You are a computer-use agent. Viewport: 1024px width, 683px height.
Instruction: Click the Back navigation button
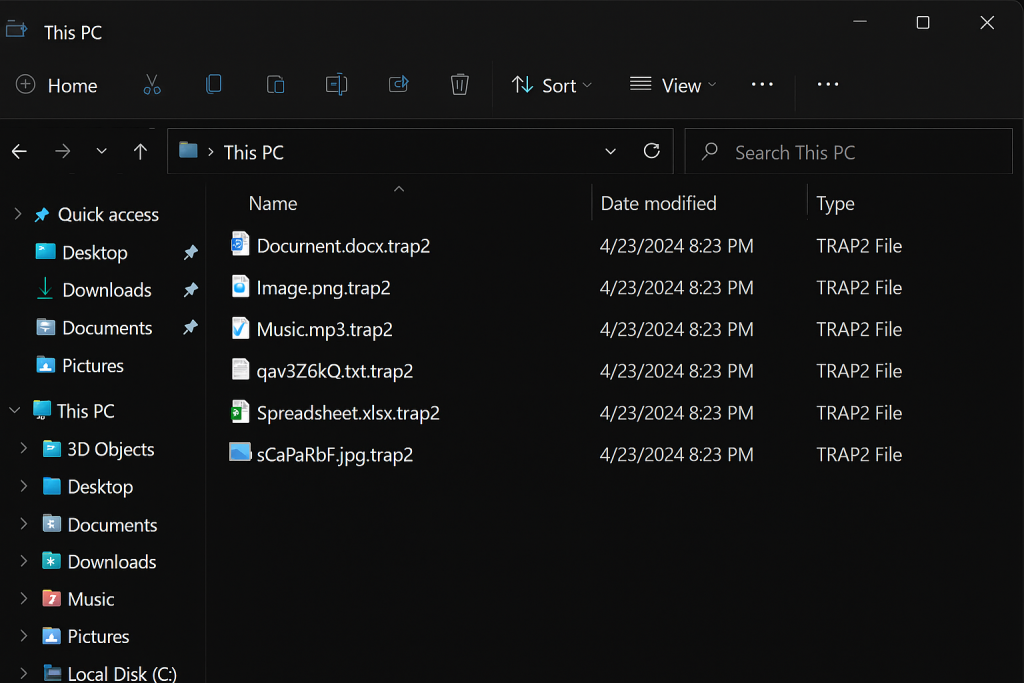click(19, 151)
